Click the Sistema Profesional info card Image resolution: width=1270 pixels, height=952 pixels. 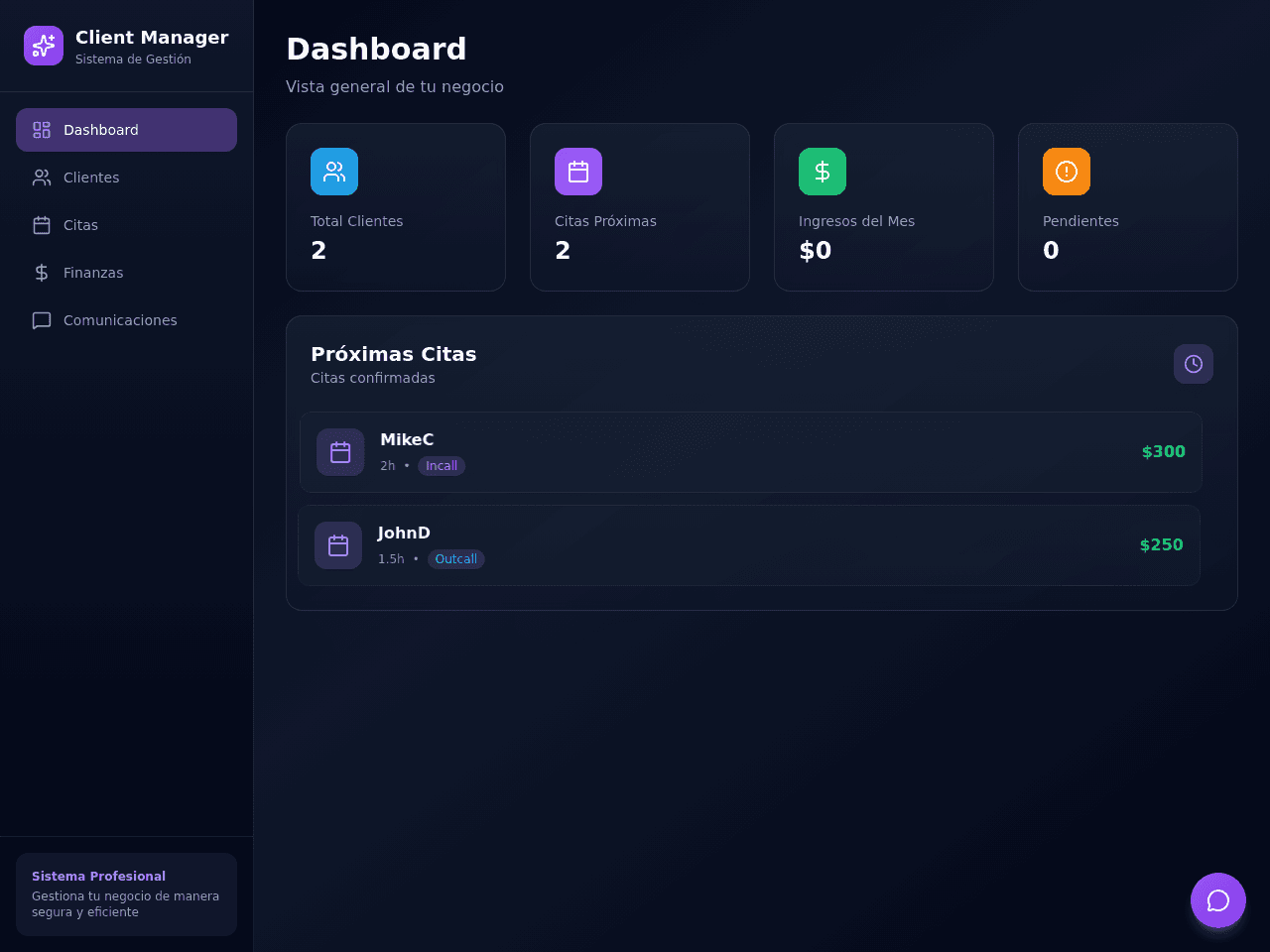coord(126,894)
